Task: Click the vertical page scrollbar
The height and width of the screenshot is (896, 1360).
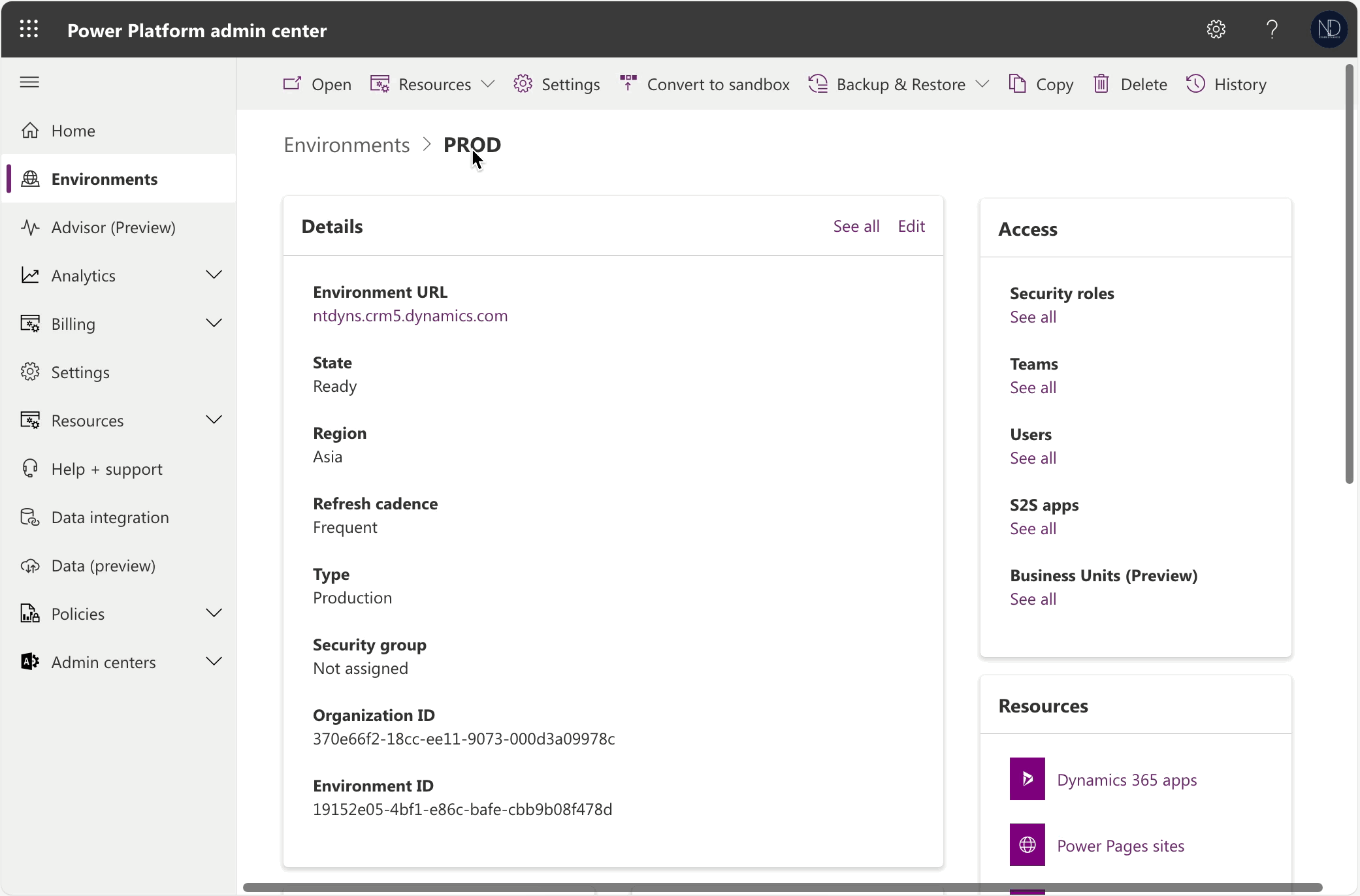Action: (x=1349, y=274)
